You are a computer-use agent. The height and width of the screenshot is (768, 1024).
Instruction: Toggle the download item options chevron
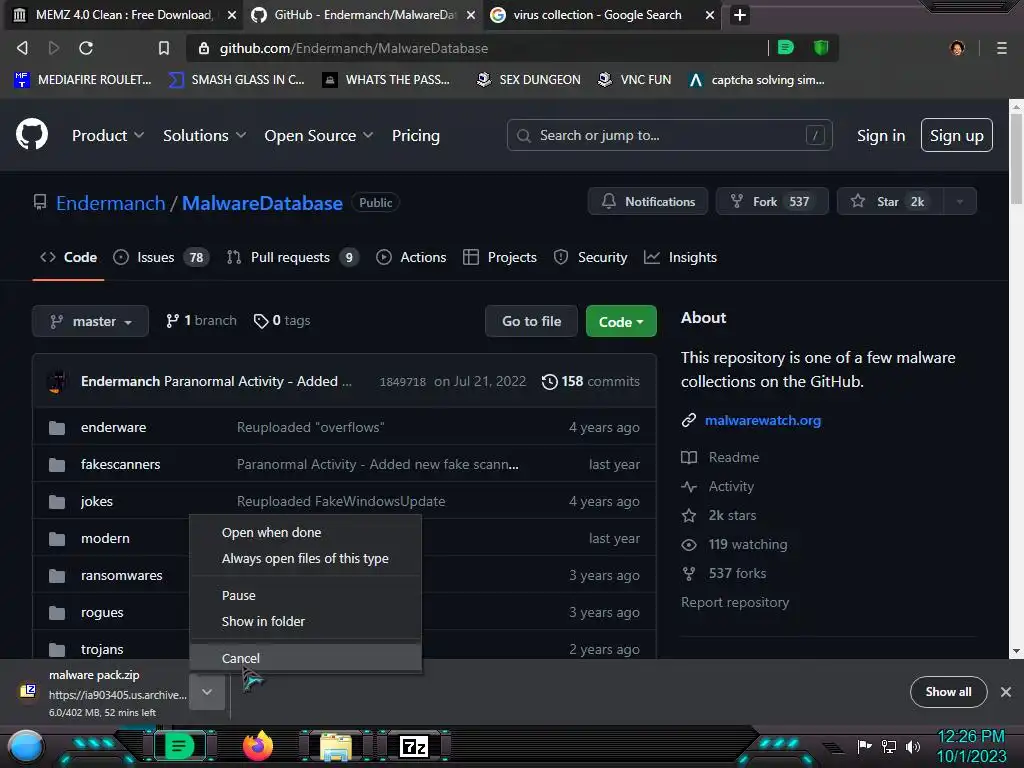click(x=207, y=692)
